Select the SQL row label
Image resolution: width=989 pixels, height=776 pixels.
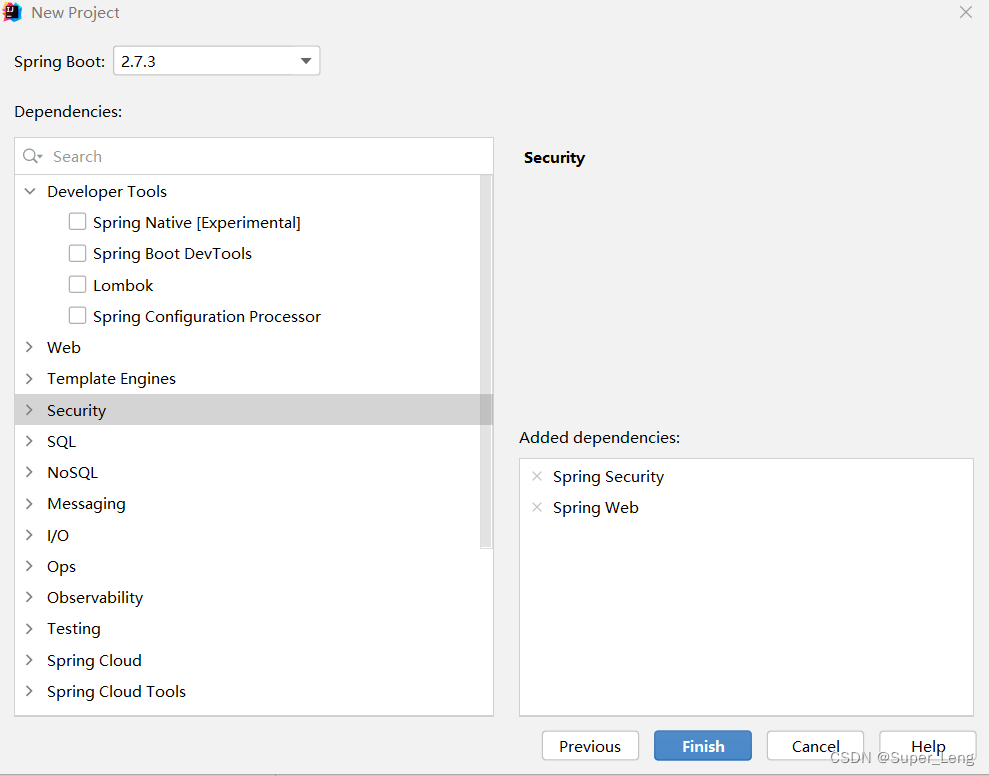coord(61,441)
